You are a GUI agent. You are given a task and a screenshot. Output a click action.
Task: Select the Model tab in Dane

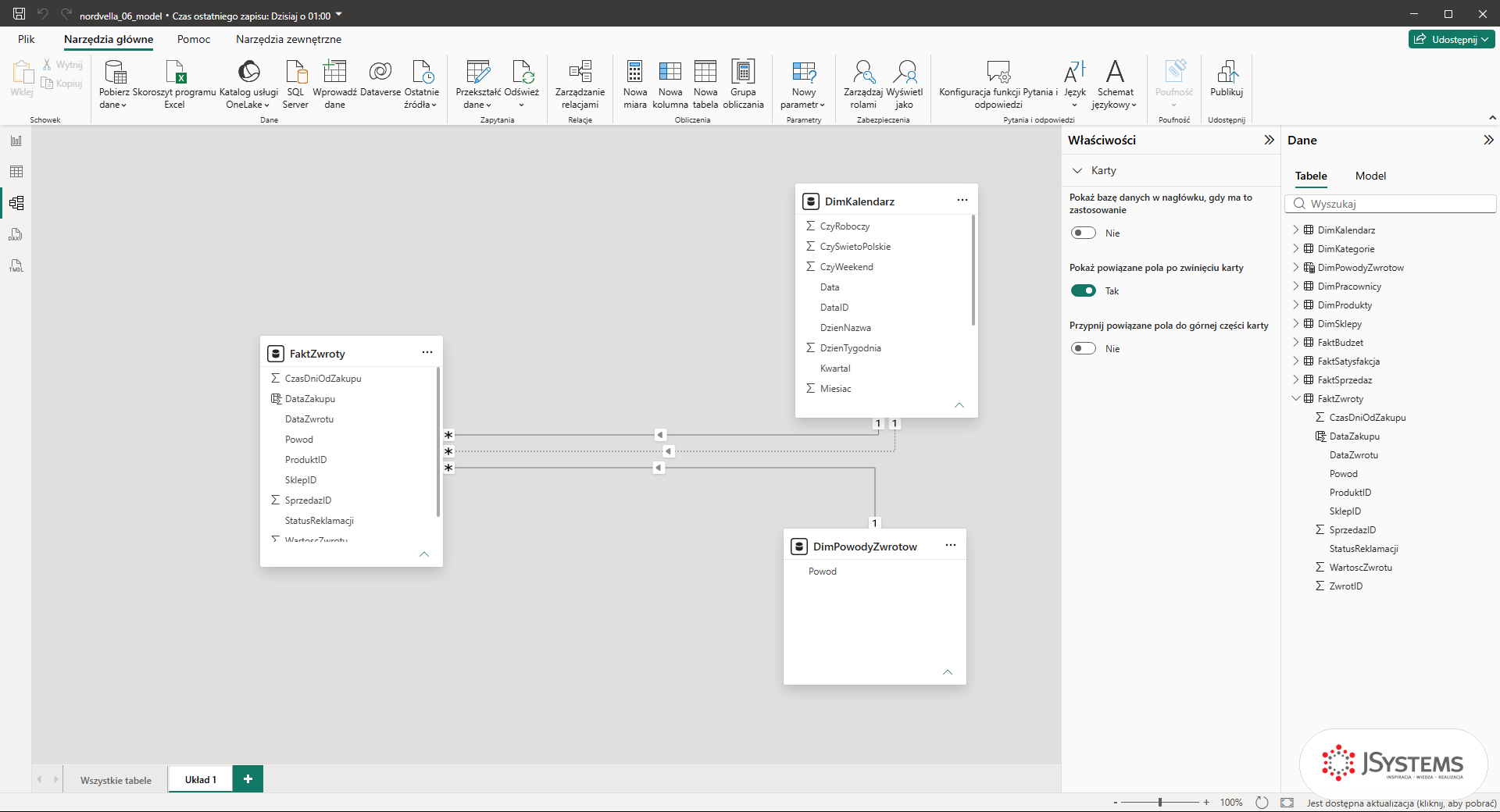click(x=1370, y=176)
